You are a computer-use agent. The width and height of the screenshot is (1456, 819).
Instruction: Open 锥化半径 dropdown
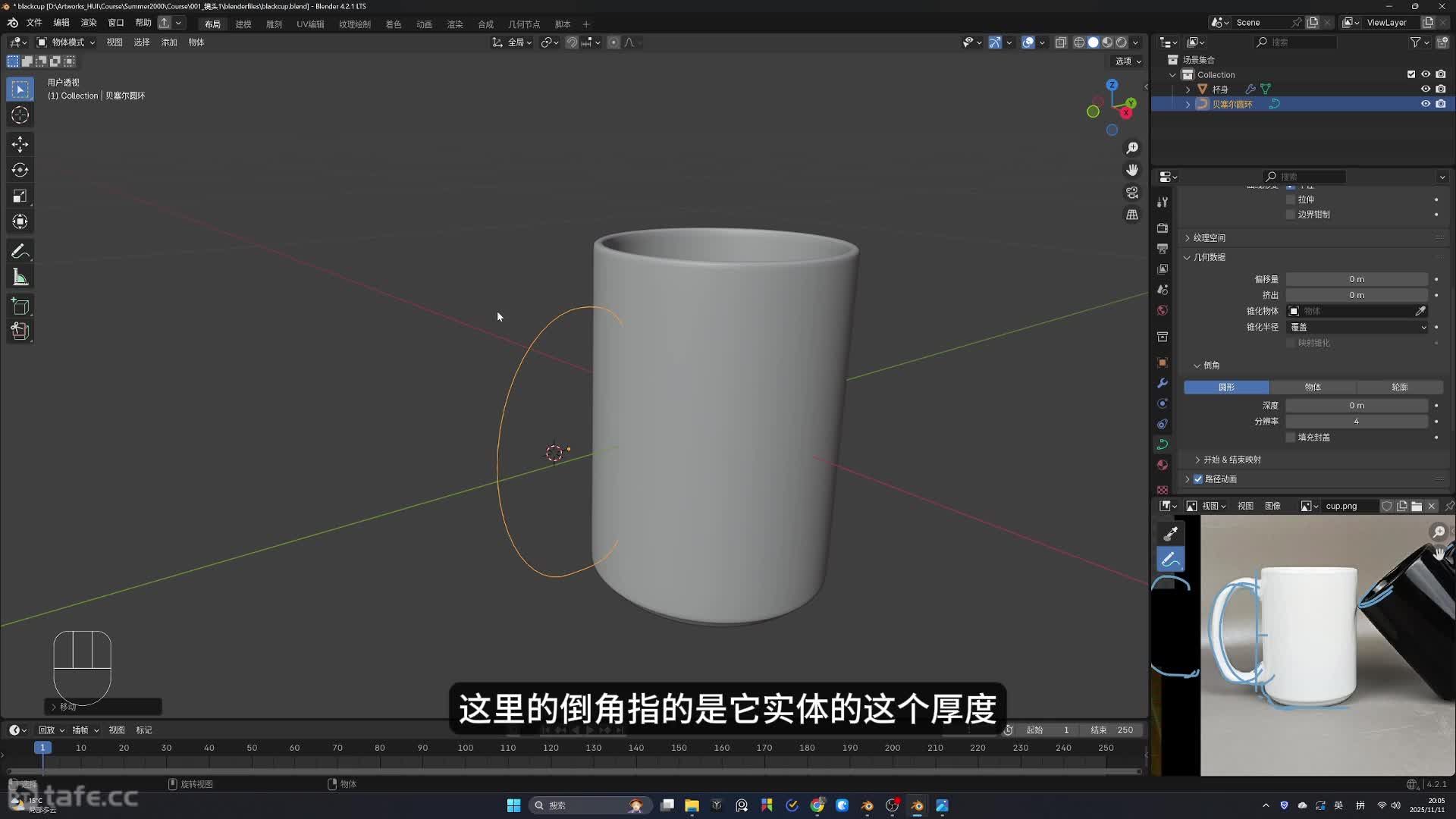pyautogui.click(x=1357, y=327)
